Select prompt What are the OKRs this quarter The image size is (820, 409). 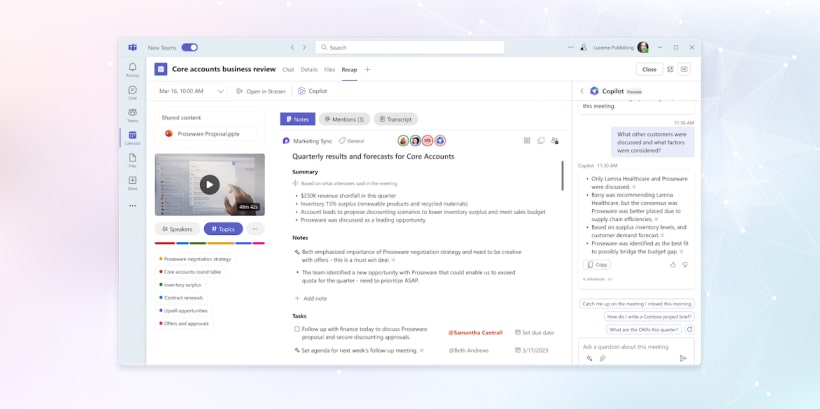[x=644, y=330]
